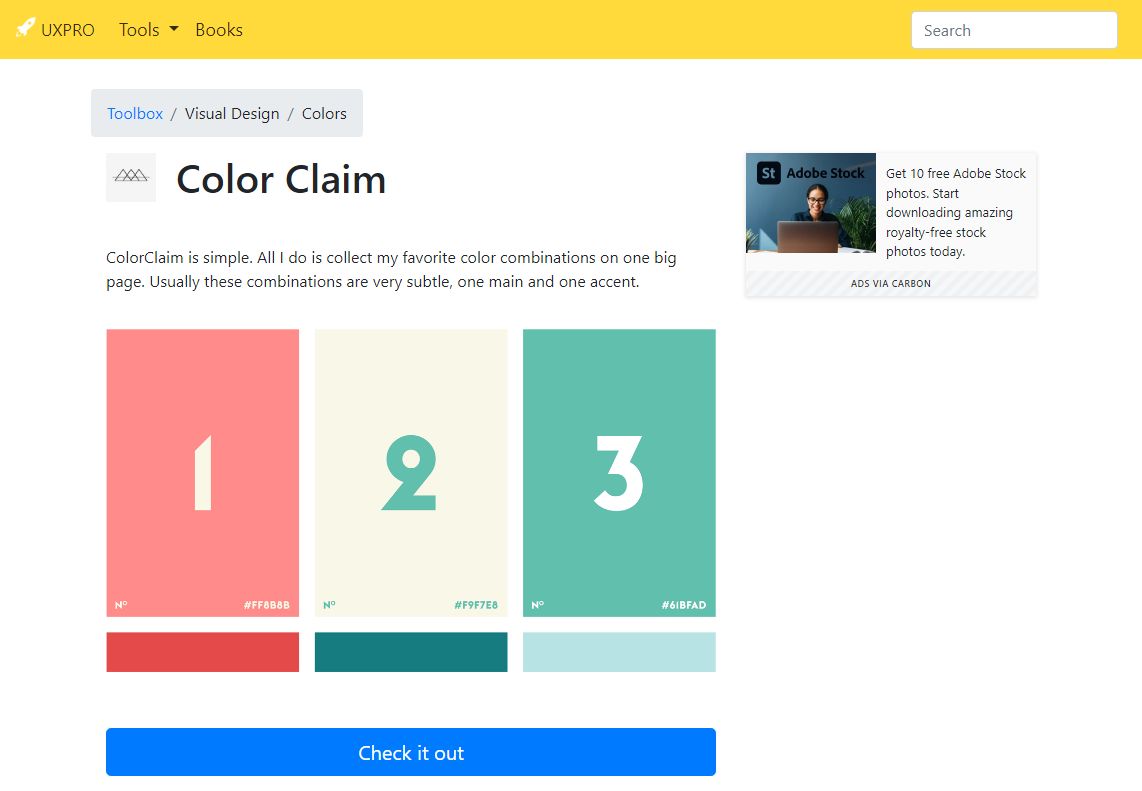Click hex code #F9F7E8 label
1142x791 pixels.
coord(476,605)
